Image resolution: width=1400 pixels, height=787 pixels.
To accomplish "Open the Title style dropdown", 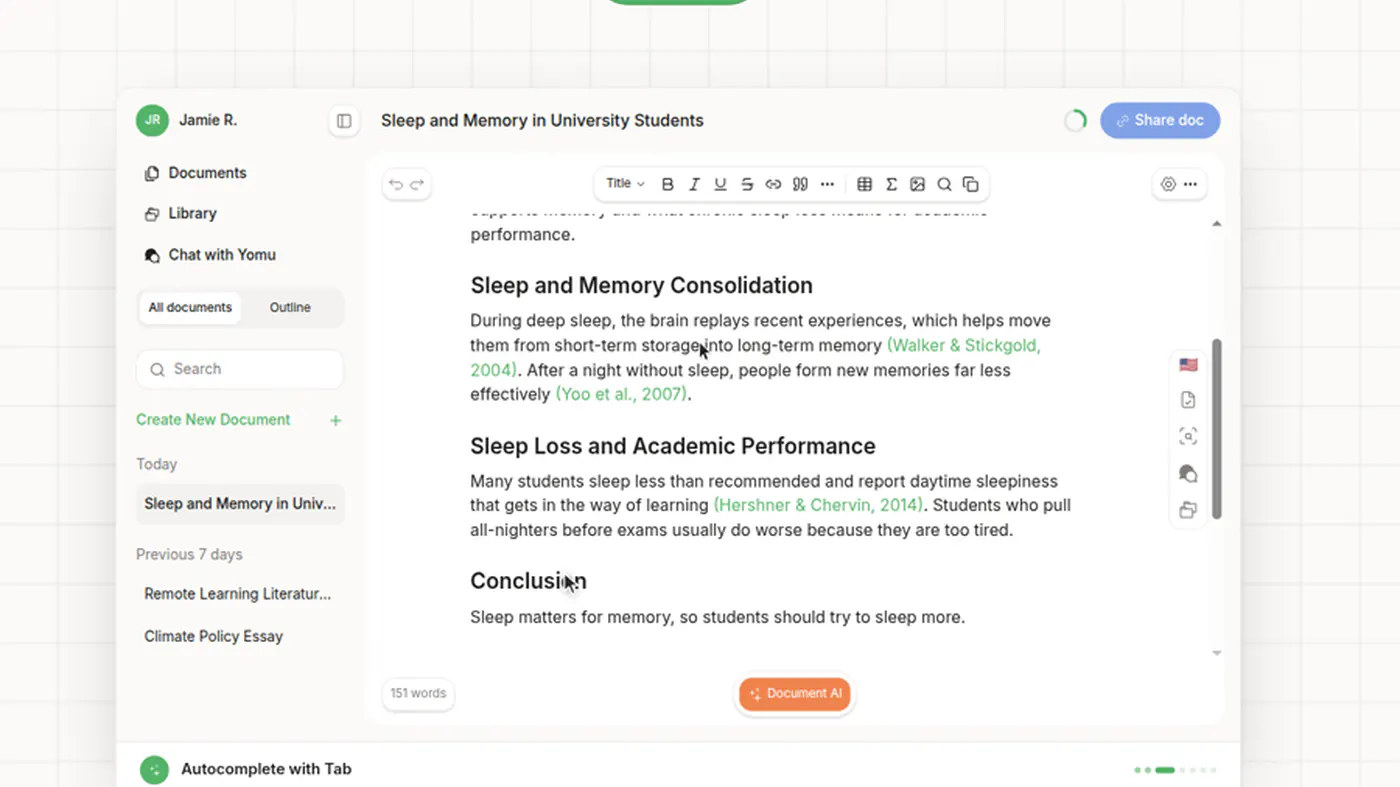I will click(x=626, y=184).
